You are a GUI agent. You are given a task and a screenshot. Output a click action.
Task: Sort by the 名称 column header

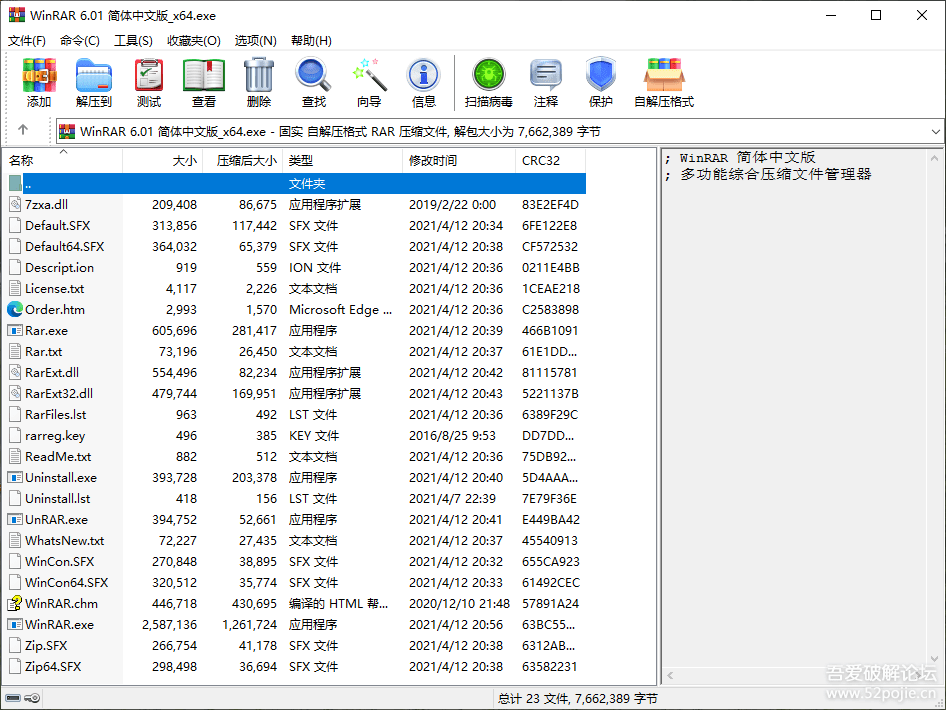coord(22,160)
